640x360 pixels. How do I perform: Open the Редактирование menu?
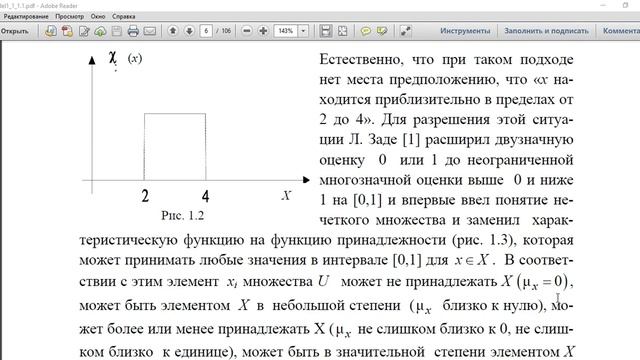pyautogui.click(x=26, y=16)
